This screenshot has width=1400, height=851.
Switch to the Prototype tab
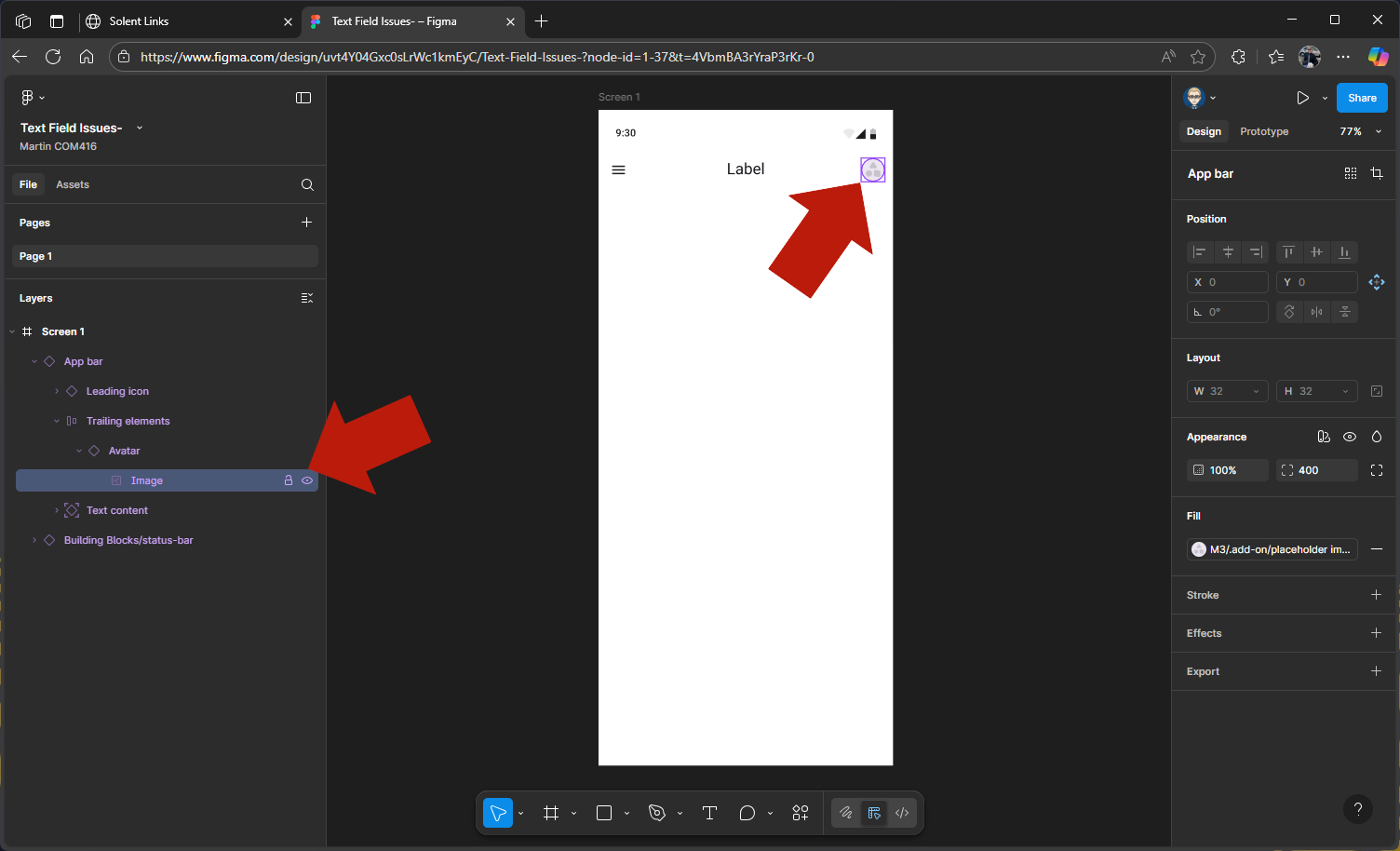click(x=1264, y=131)
